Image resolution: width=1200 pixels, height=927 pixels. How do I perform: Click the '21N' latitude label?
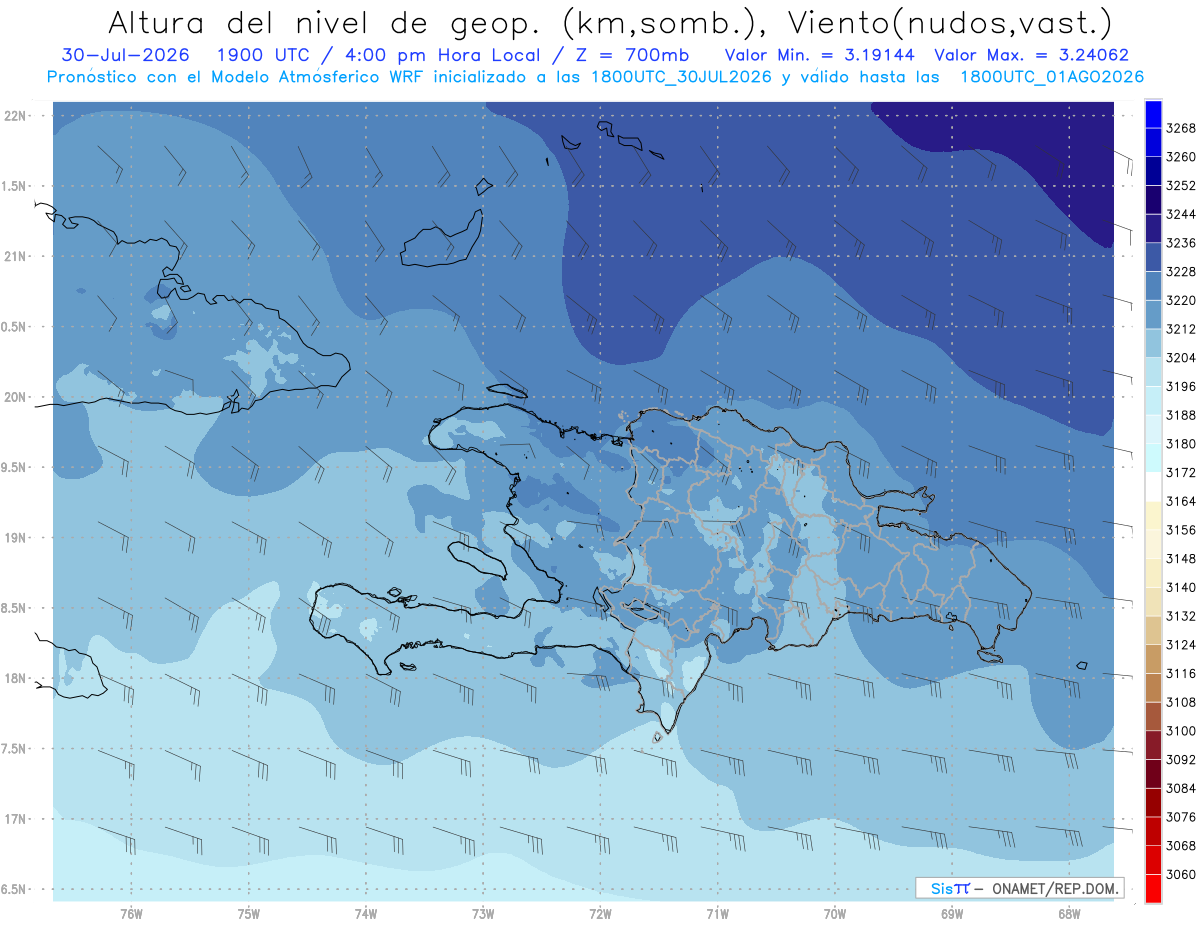(x=17, y=257)
